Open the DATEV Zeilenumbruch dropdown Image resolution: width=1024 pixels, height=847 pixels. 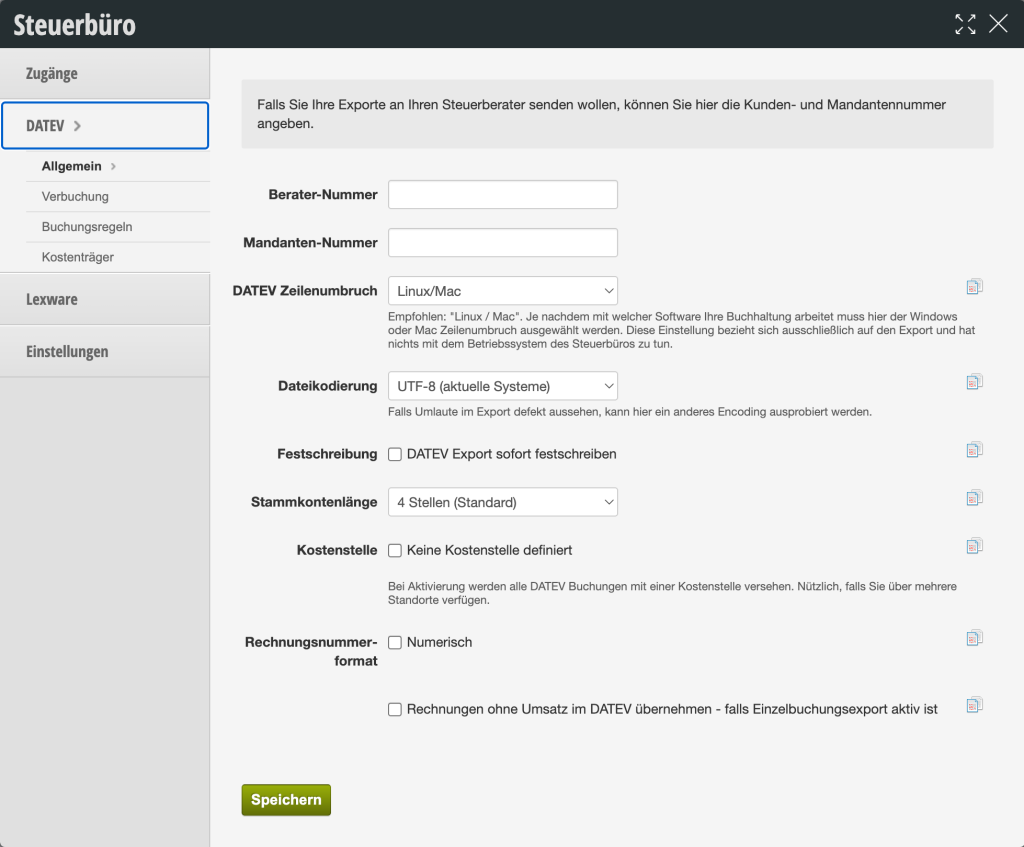click(x=503, y=291)
